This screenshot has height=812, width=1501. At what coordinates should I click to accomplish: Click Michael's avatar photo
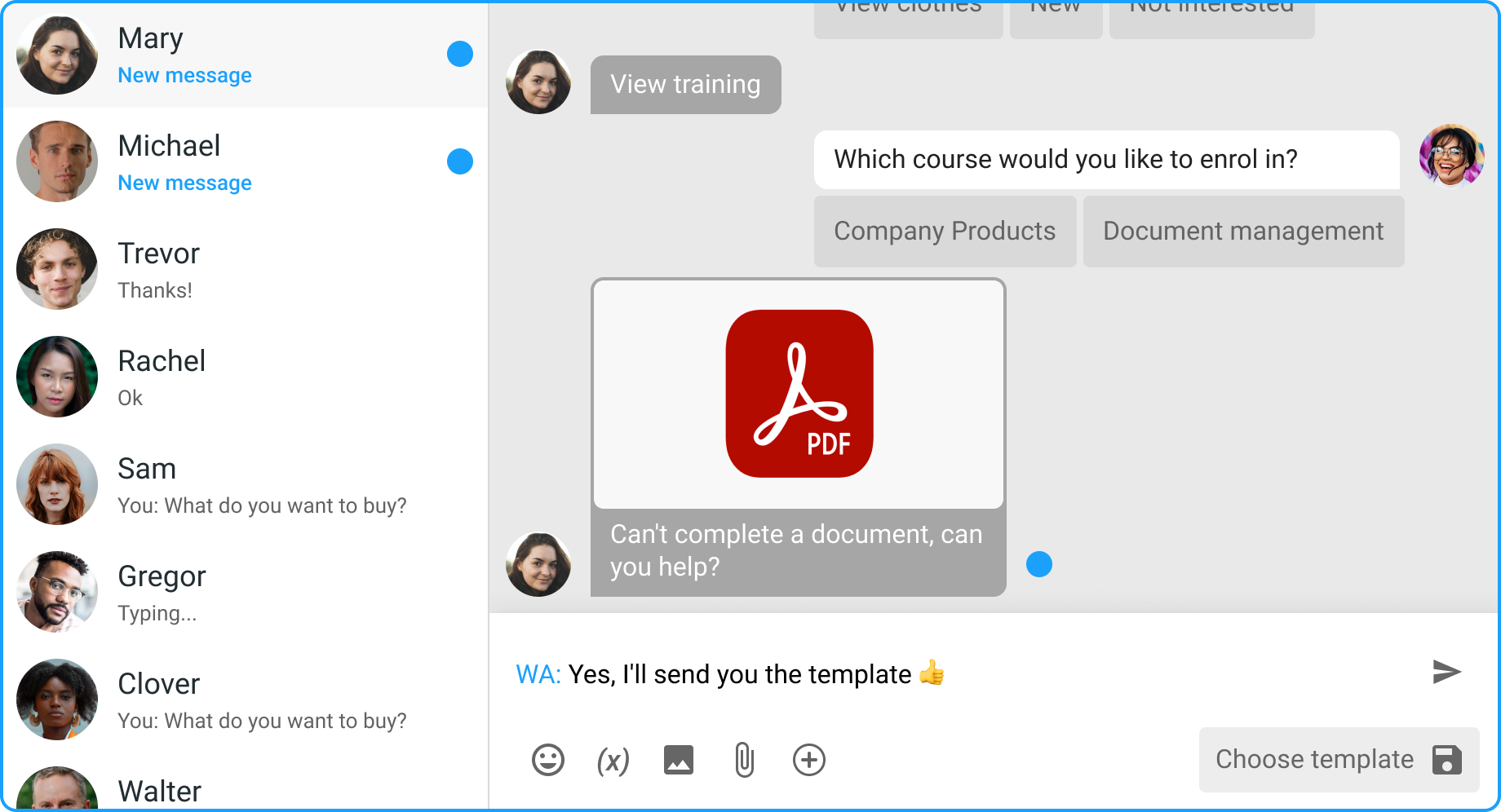pos(57,161)
